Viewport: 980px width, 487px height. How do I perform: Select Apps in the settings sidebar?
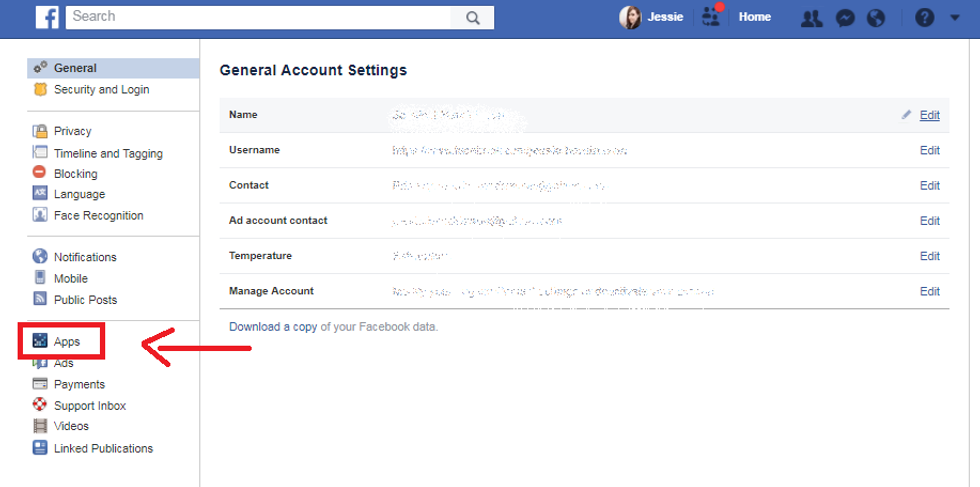tap(67, 342)
